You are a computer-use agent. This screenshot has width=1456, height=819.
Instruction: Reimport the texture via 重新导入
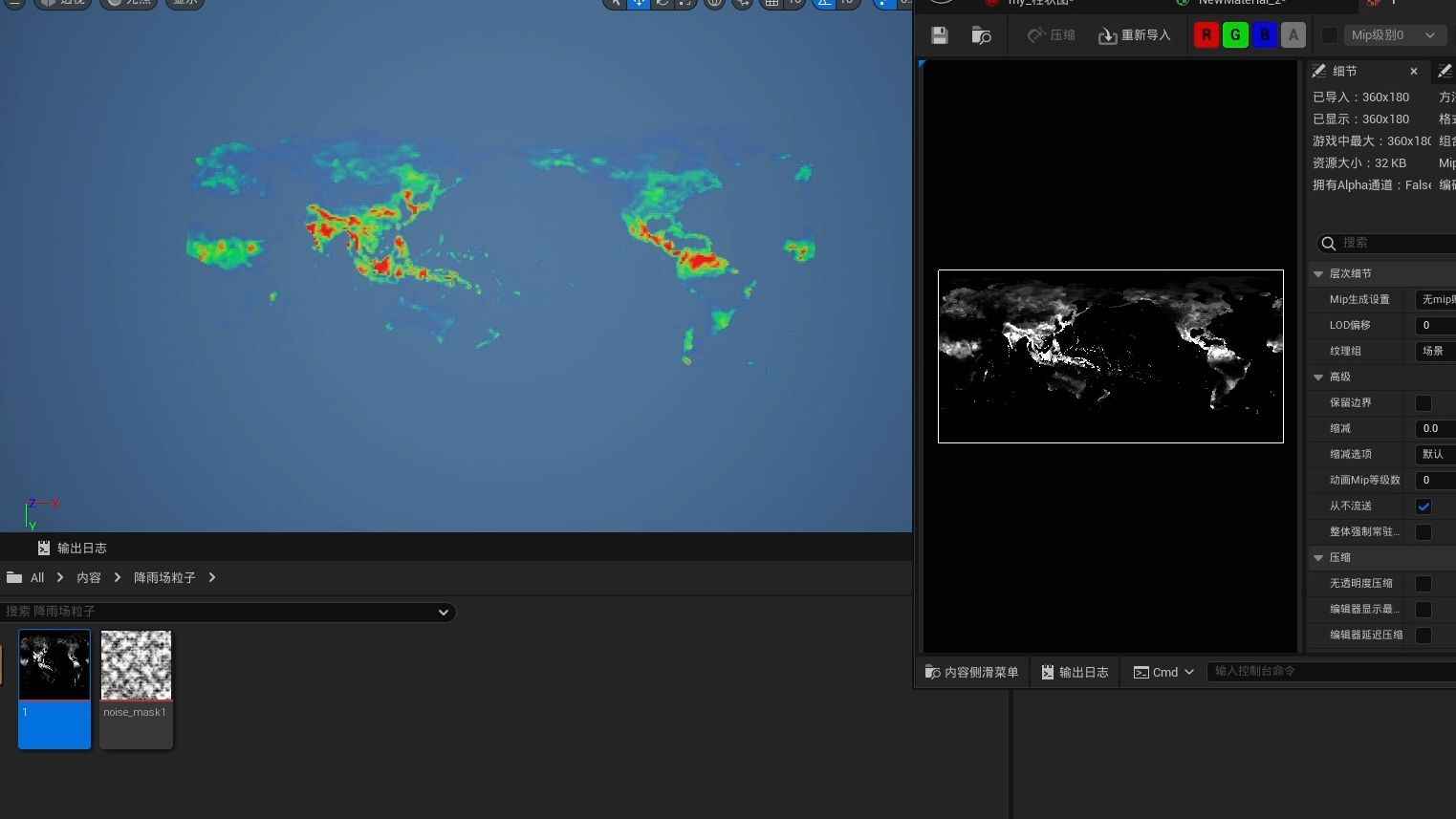coord(1134,35)
